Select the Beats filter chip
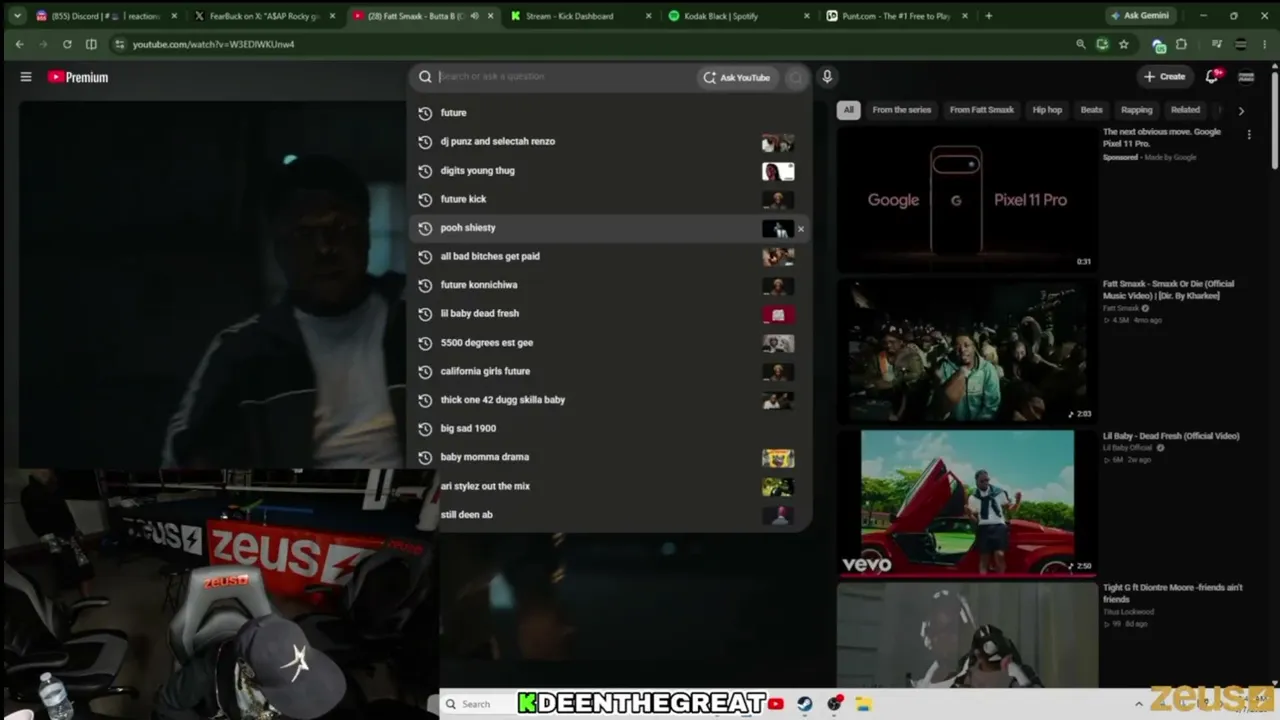This screenshot has width=1280, height=720. (x=1091, y=110)
